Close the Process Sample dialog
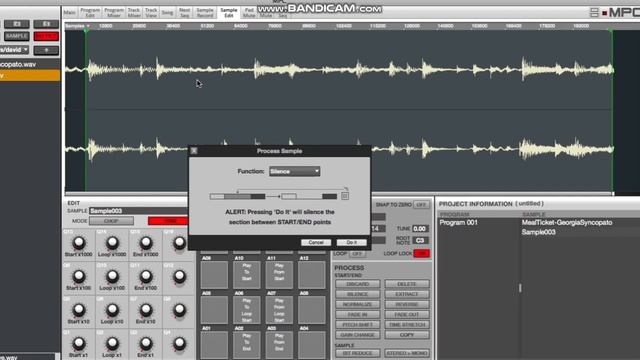Screen dimensions: 640x360 click(194, 151)
